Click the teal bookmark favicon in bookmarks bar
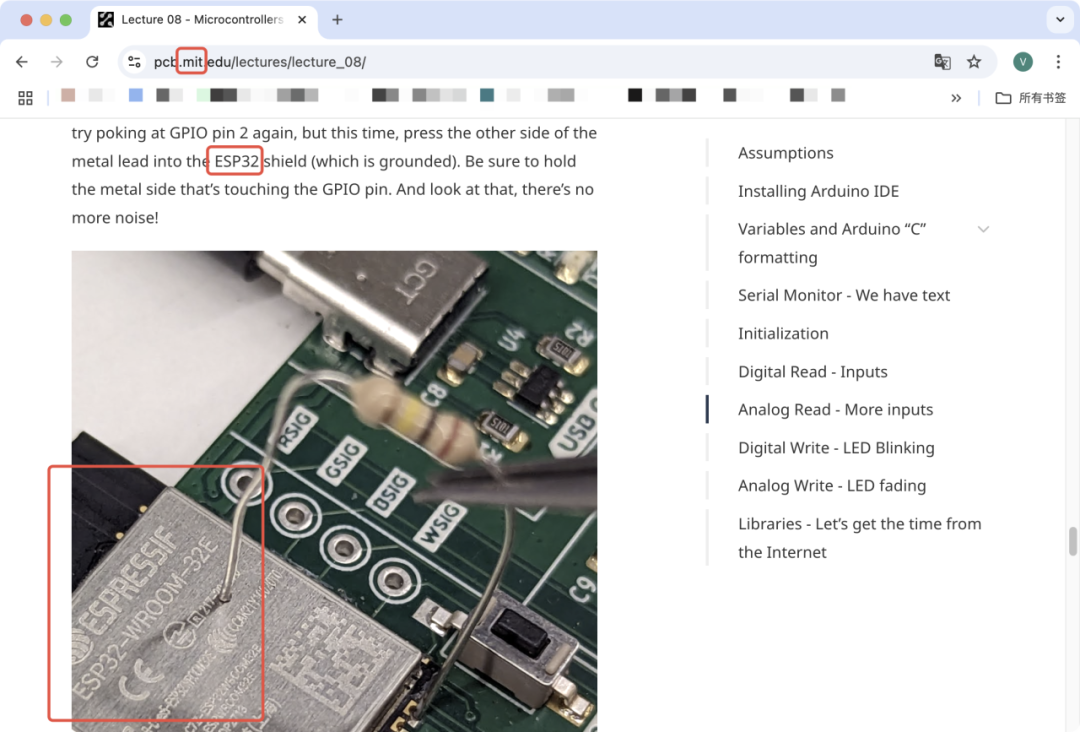 point(487,95)
